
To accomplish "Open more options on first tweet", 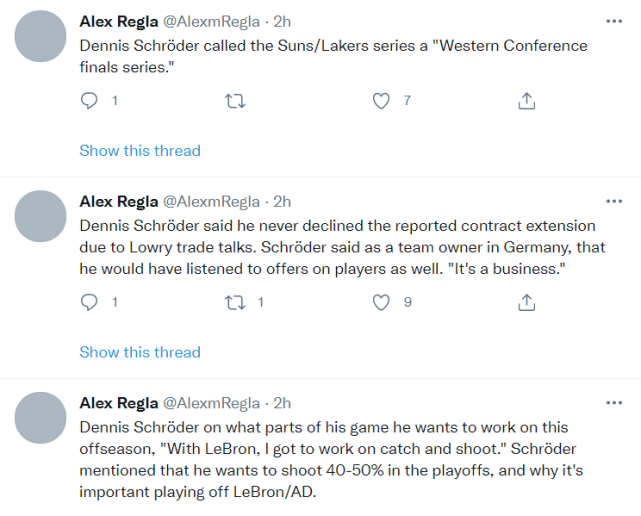I will (x=613, y=21).
